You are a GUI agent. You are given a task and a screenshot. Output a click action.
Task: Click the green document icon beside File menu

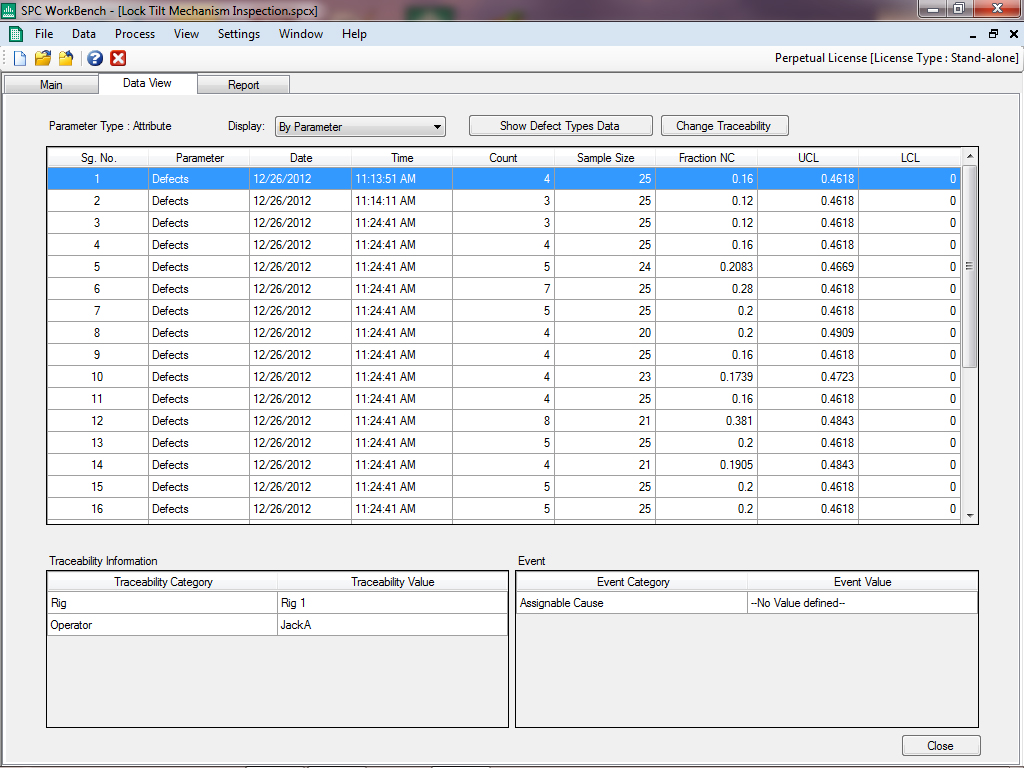(16, 34)
